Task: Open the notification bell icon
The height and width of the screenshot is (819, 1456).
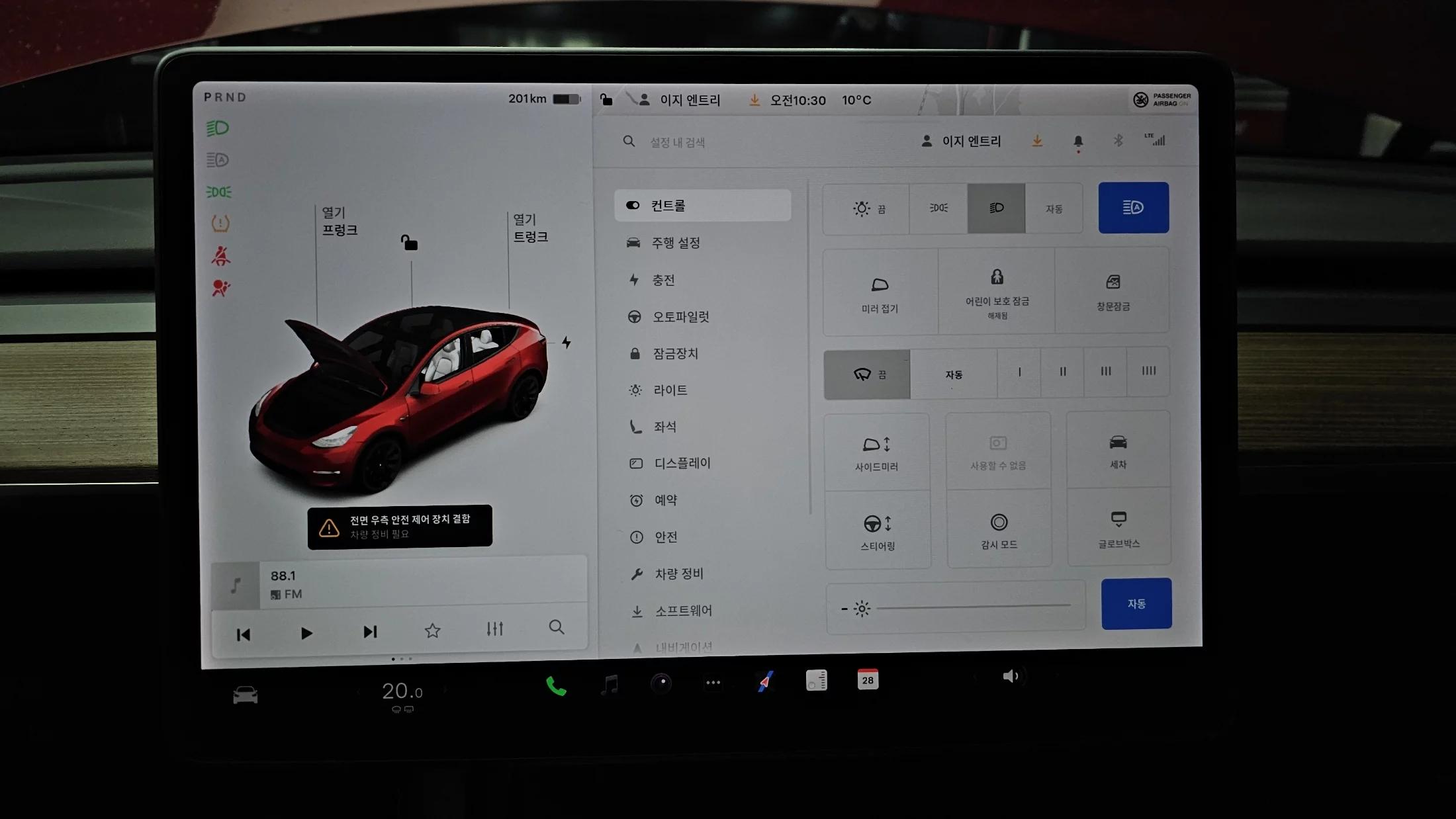Action: (1078, 141)
